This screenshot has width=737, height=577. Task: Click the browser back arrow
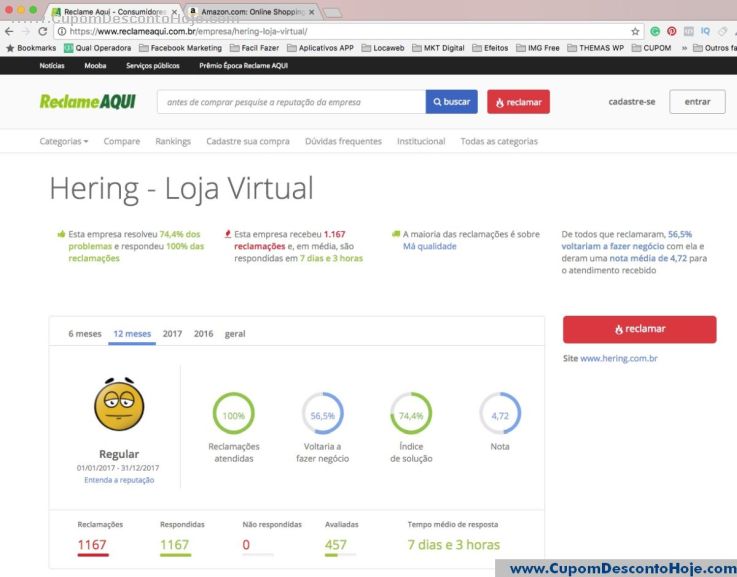(9, 31)
